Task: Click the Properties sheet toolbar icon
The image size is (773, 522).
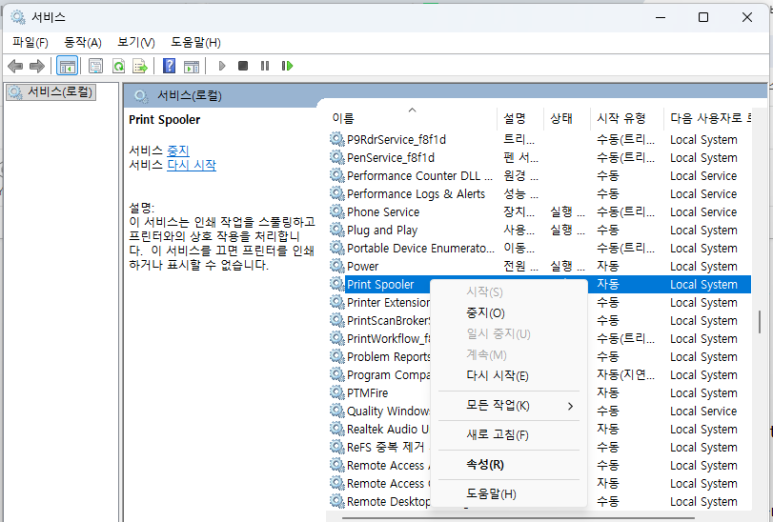Action: click(x=96, y=66)
